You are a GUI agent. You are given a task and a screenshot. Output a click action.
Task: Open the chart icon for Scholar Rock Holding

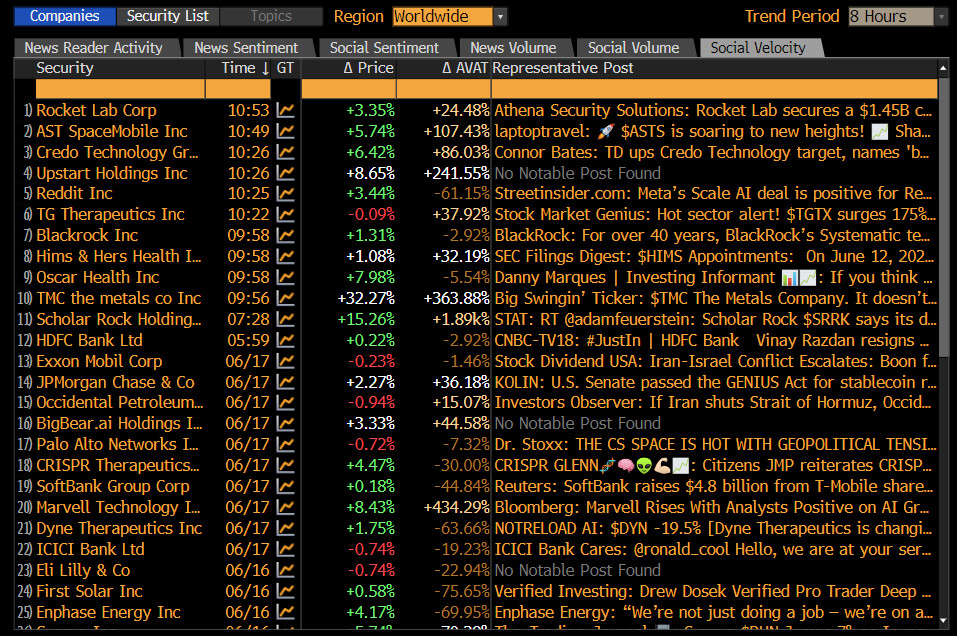pyautogui.click(x=285, y=319)
